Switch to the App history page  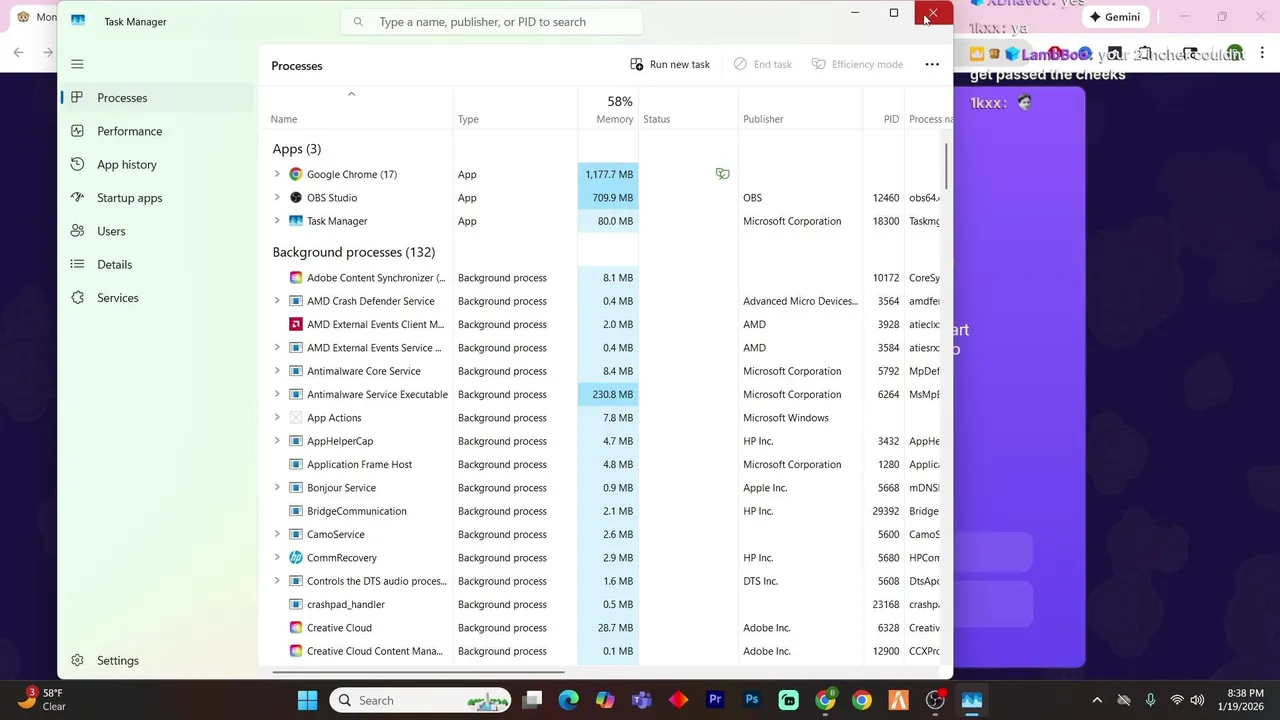tap(156, 164)
